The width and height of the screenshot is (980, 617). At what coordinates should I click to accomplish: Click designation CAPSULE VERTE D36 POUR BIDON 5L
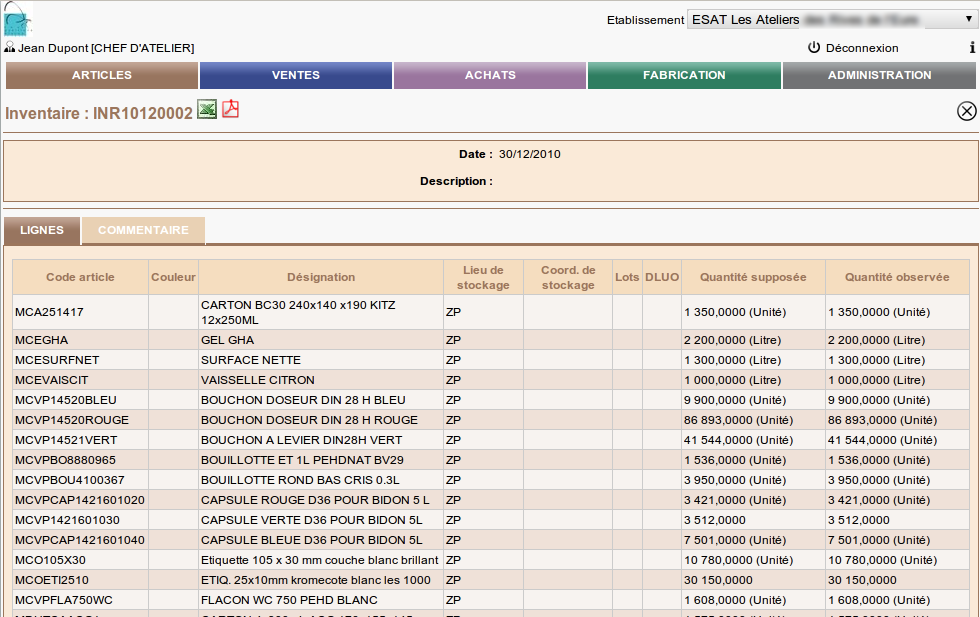click(311, 520)
